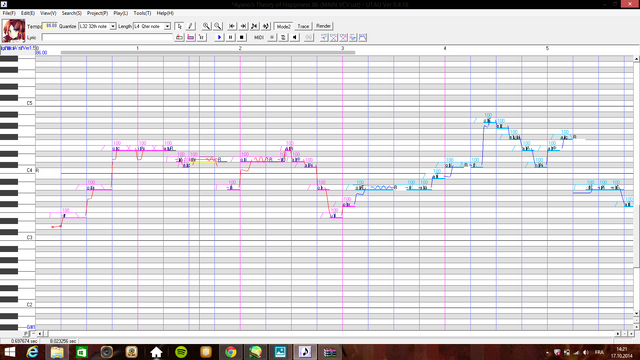Start playback with the blue Play button
The height and width of the screenshot is (360, 640).
[219, 38]
